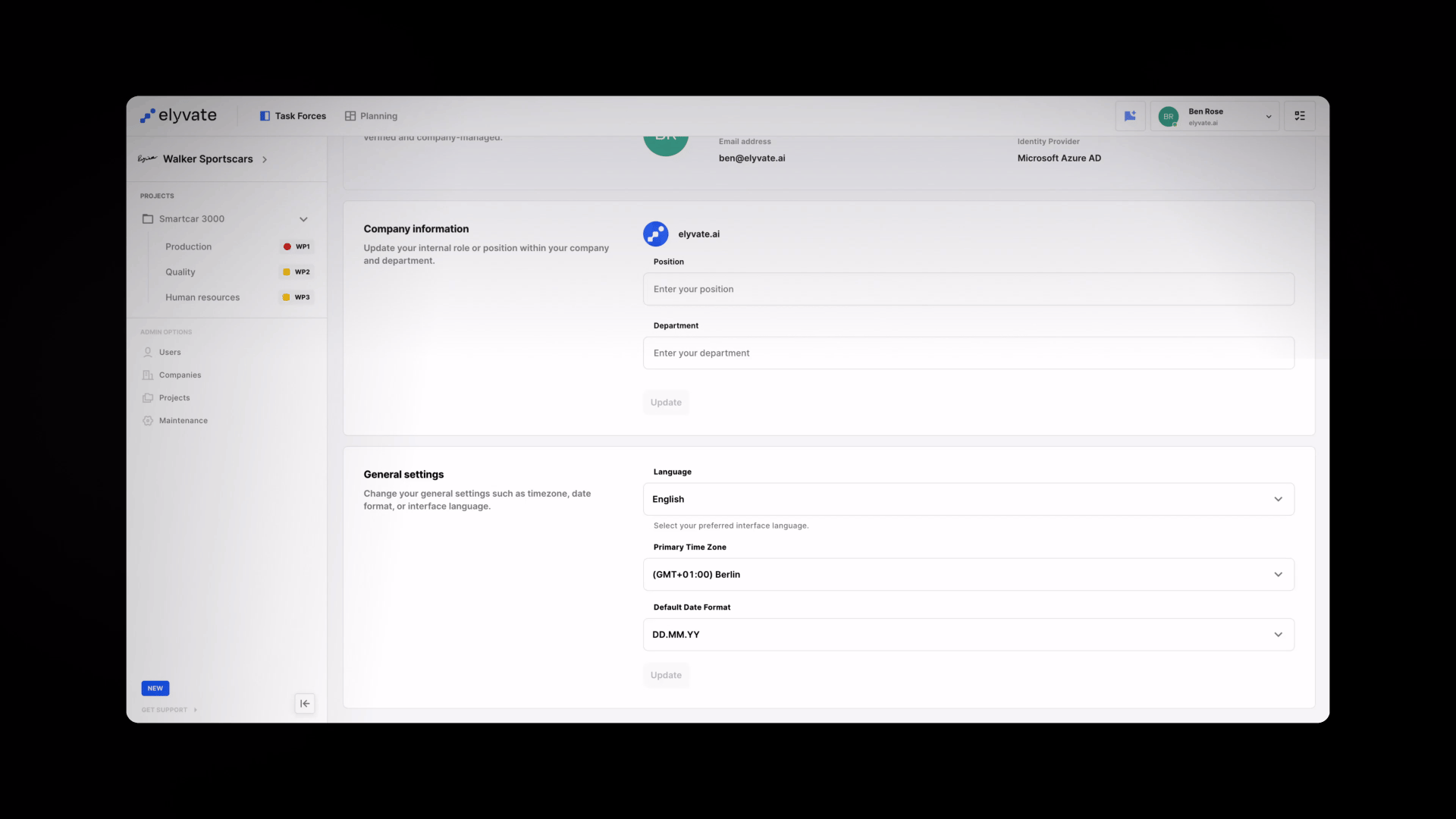Click the elyvate logo icon

tap(148, 115)
